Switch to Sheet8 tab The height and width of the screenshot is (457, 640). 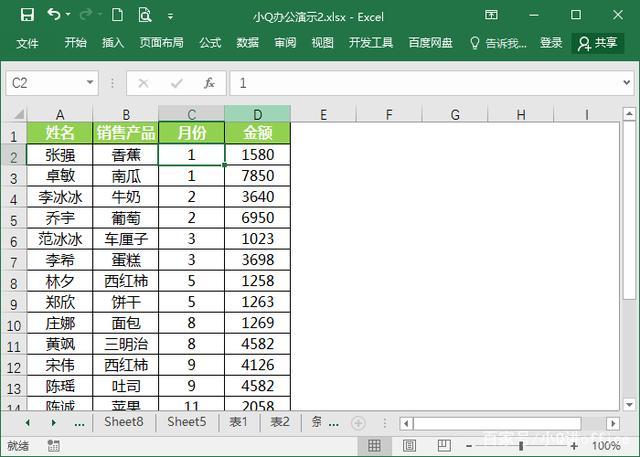124,422
